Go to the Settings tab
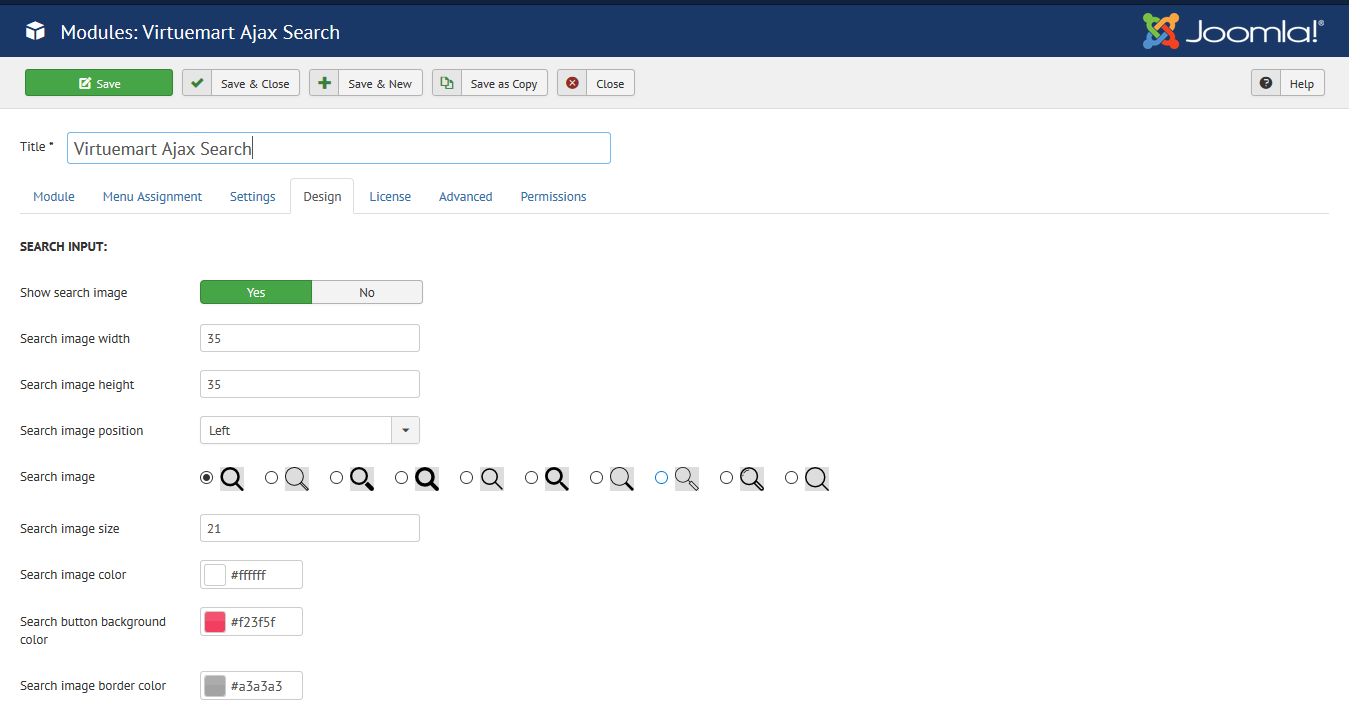 pos(252,196)
